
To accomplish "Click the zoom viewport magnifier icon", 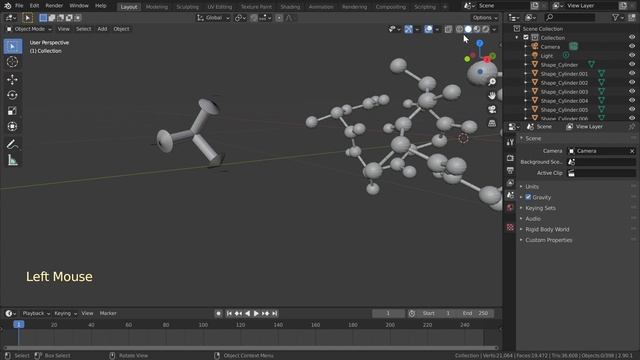I will click(x=492, y=82).
